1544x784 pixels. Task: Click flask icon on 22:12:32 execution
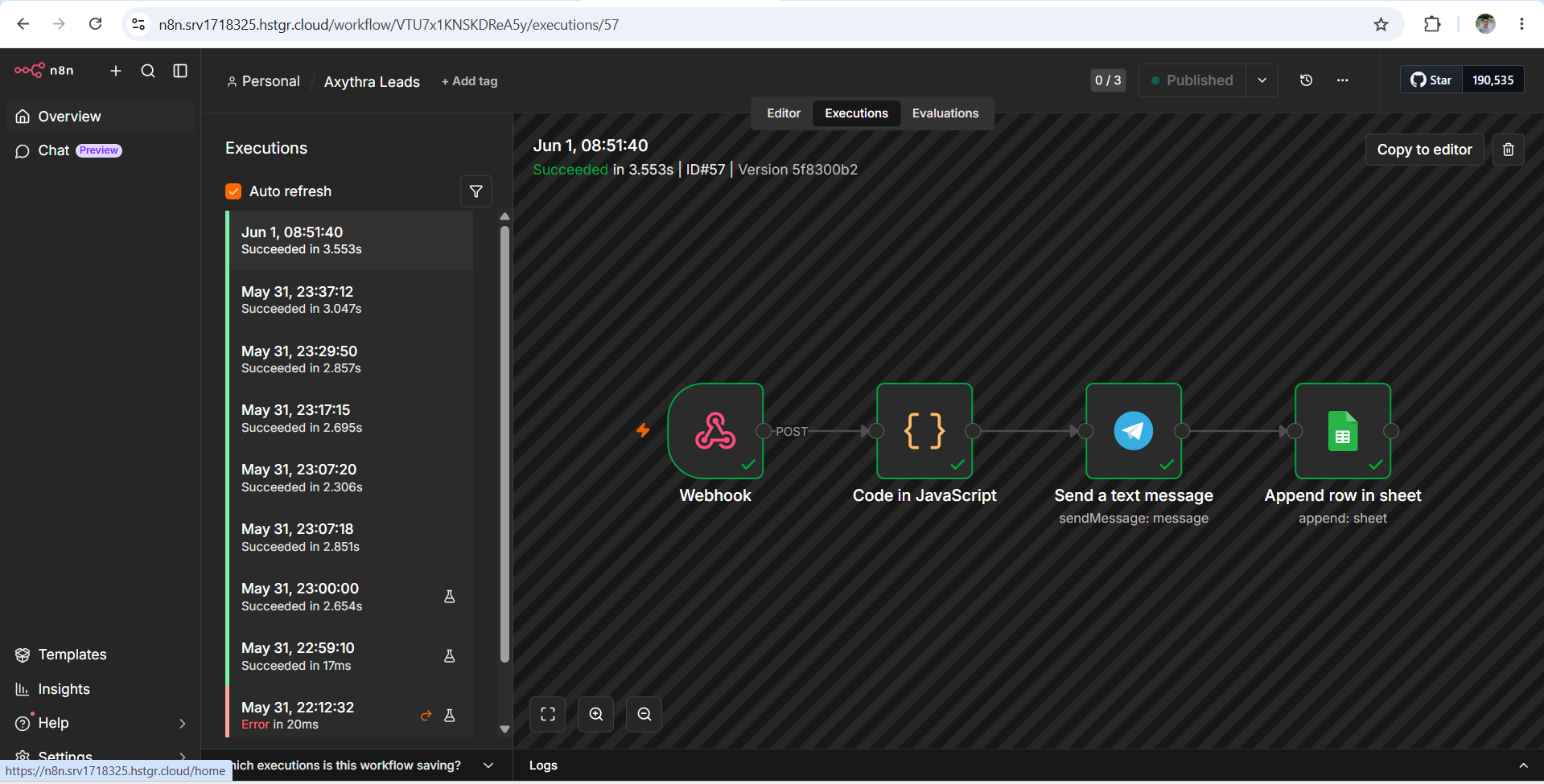(450, 716)
